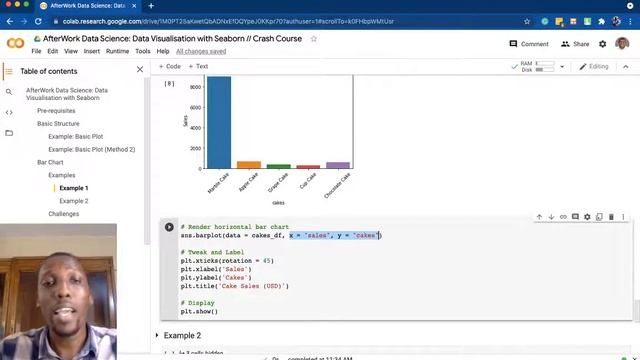Open the Code snippets sidebar icon

point(9,112)
